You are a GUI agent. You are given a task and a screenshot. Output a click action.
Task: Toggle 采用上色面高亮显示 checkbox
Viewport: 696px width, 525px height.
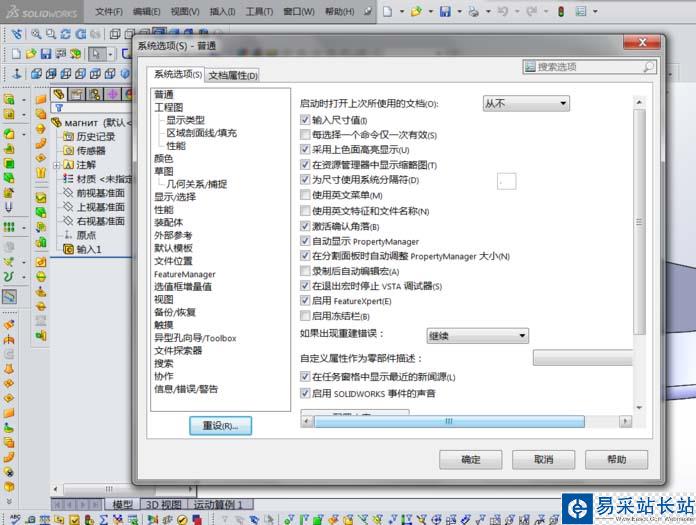305,149
